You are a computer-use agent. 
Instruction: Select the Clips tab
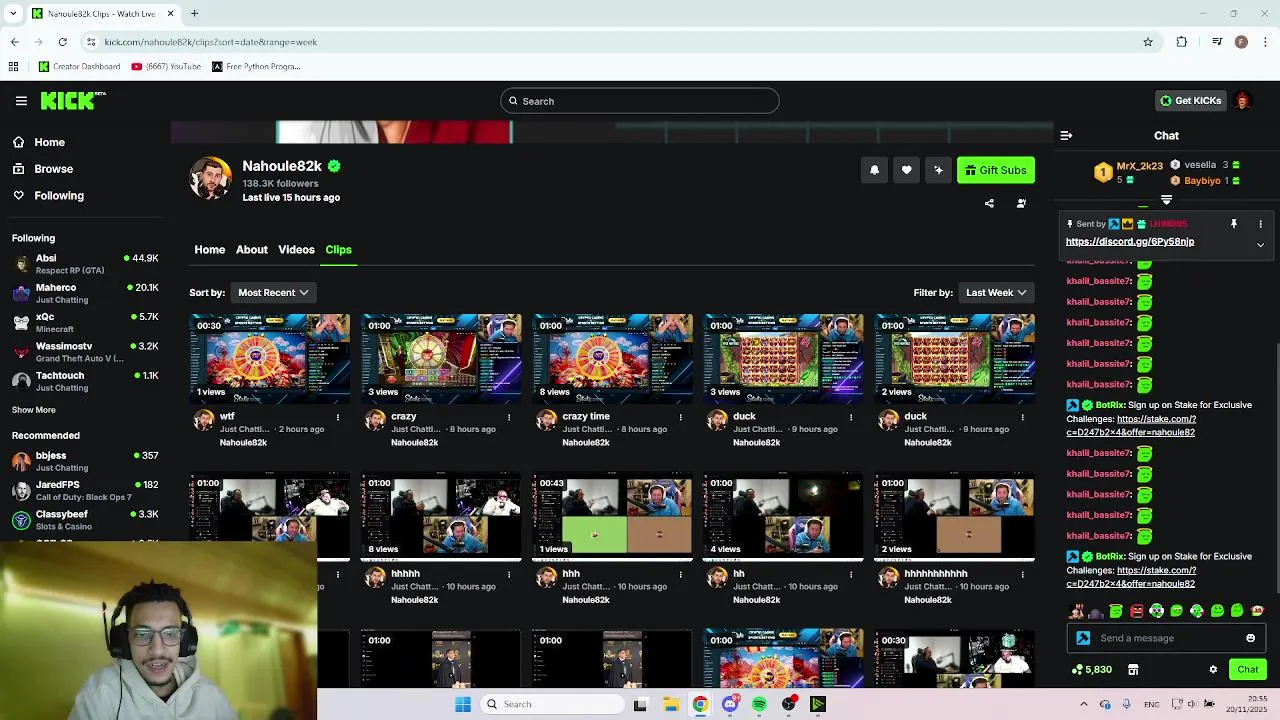tap(338, 249)
